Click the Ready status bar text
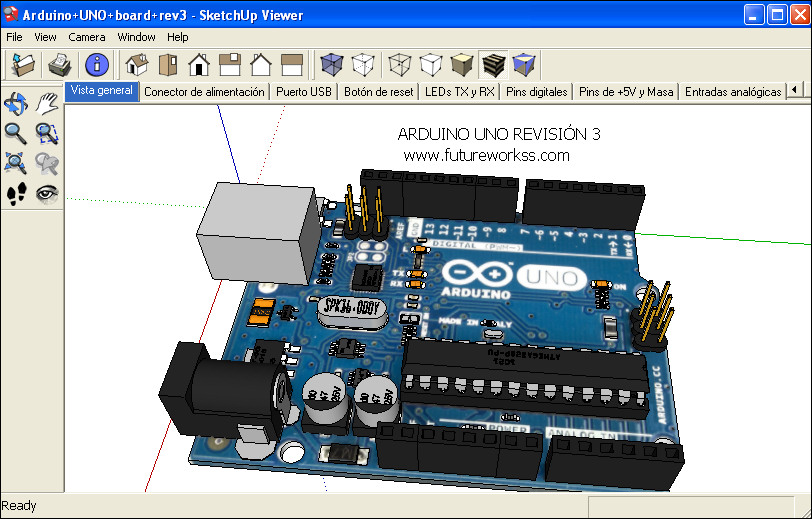The width and height of the screenshot is (812, 519). (19, 506)
